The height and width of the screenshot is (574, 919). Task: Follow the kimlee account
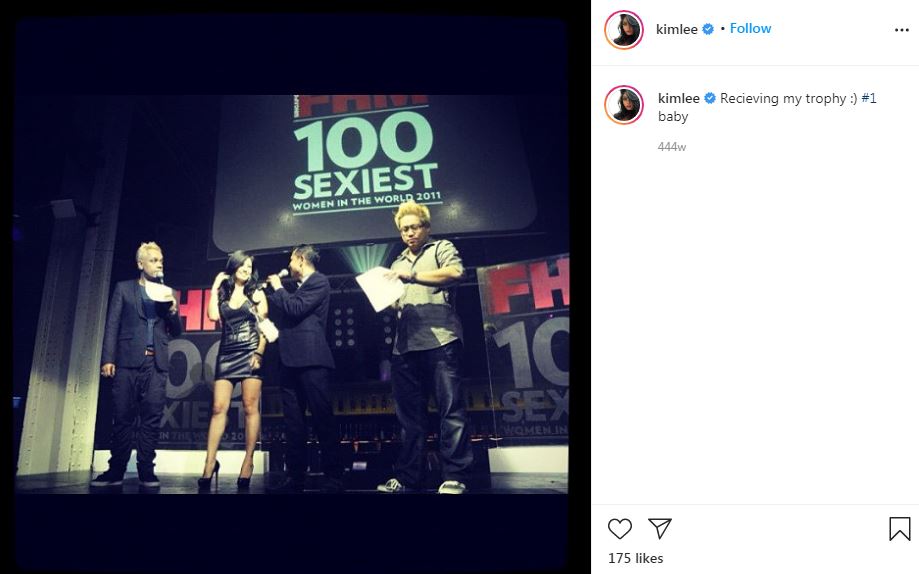[750, 29]
